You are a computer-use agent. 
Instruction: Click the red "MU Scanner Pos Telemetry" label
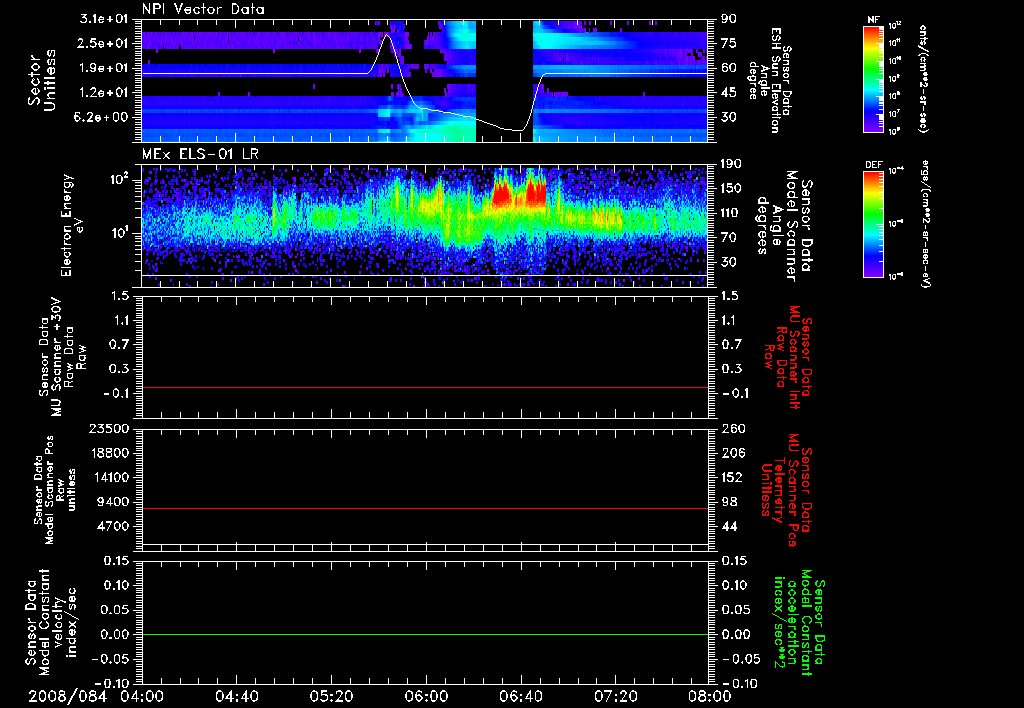[786, 490]
